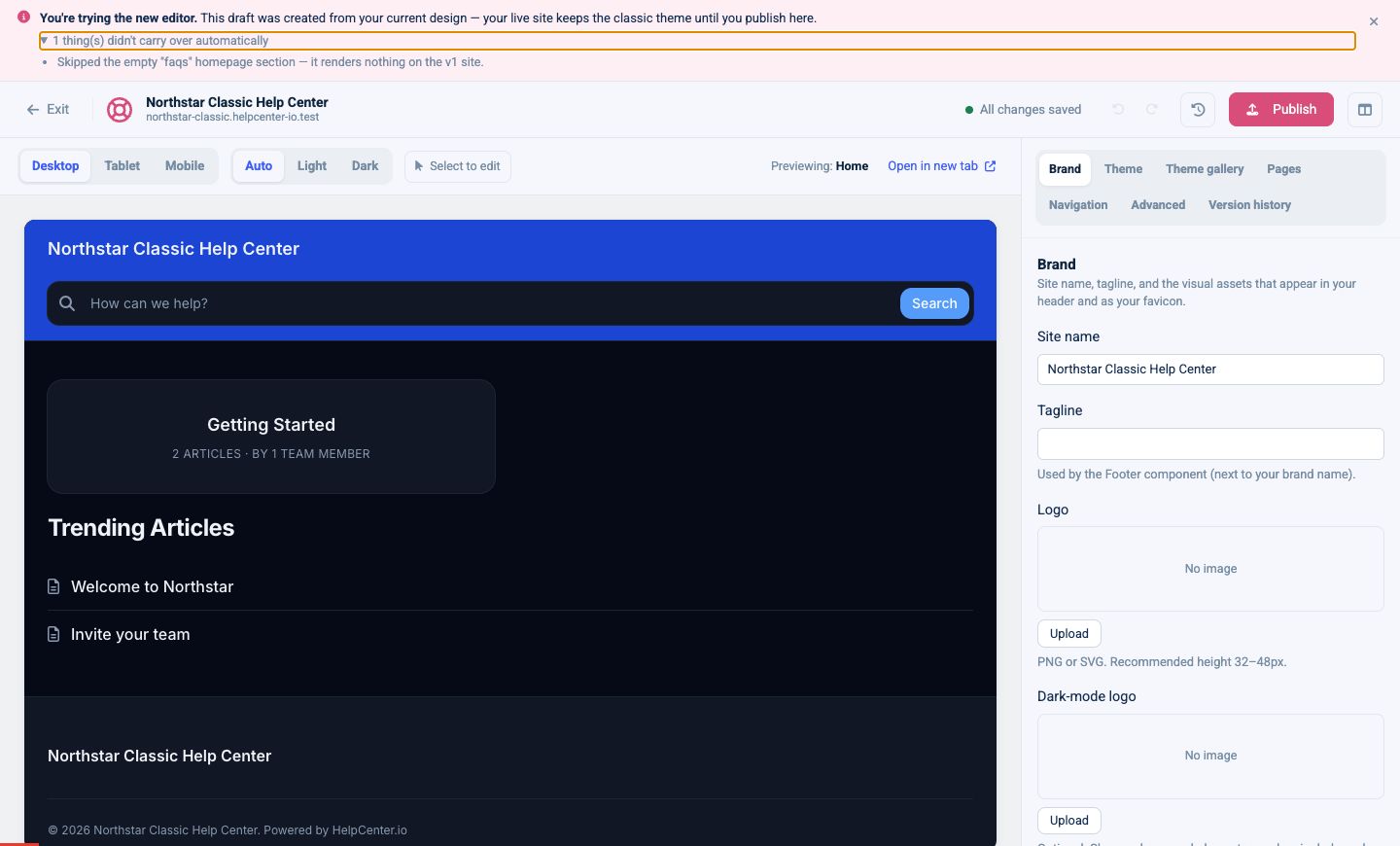This screenshot has height=846, width=1400.
Task: Open version history clock icon
Action: pos(1198,110)
